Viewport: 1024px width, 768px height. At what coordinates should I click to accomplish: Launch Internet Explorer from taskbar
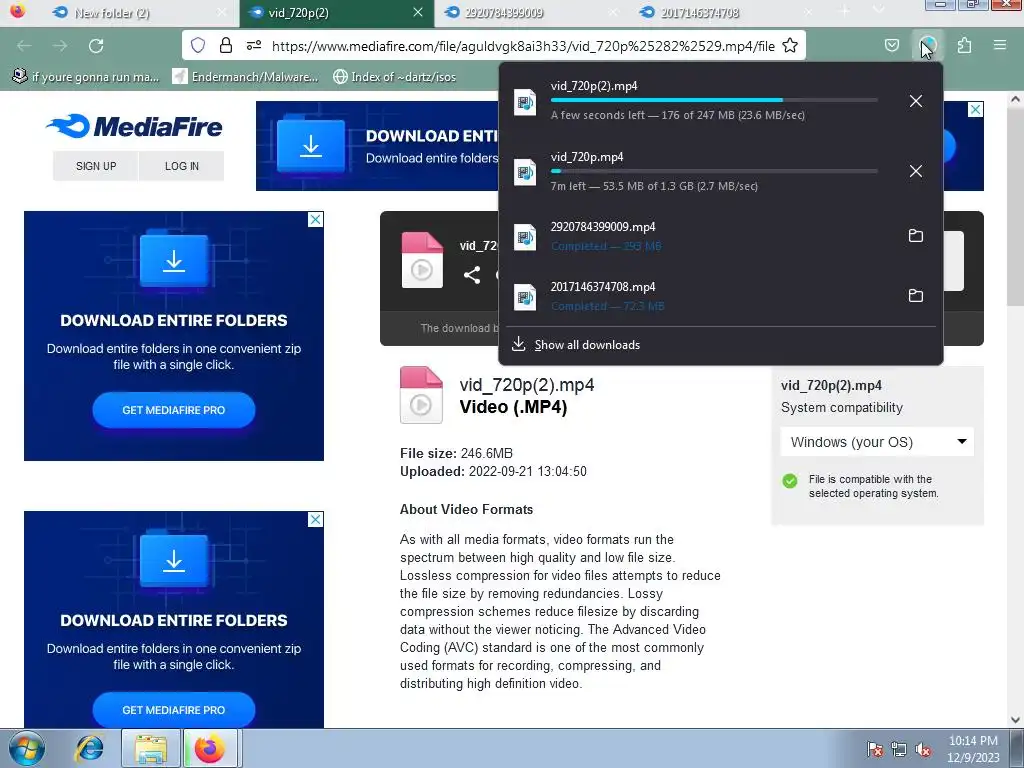coord(89,748)
